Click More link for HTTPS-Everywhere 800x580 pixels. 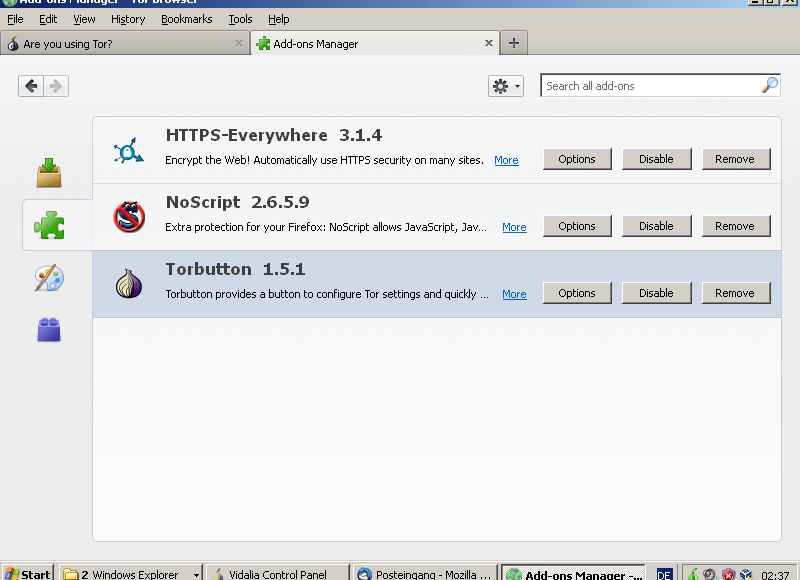(506, 160)
